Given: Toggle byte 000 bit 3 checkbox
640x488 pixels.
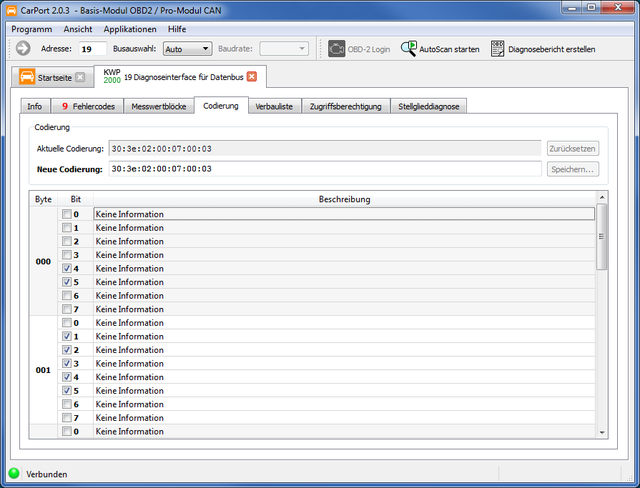Looking at the screenshot, I should [67, 255].
